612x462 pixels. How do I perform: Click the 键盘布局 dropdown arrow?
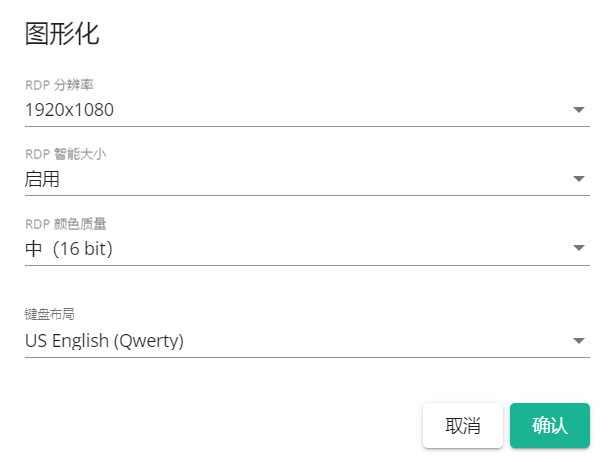pyautogui.click(x=579, y=341)
